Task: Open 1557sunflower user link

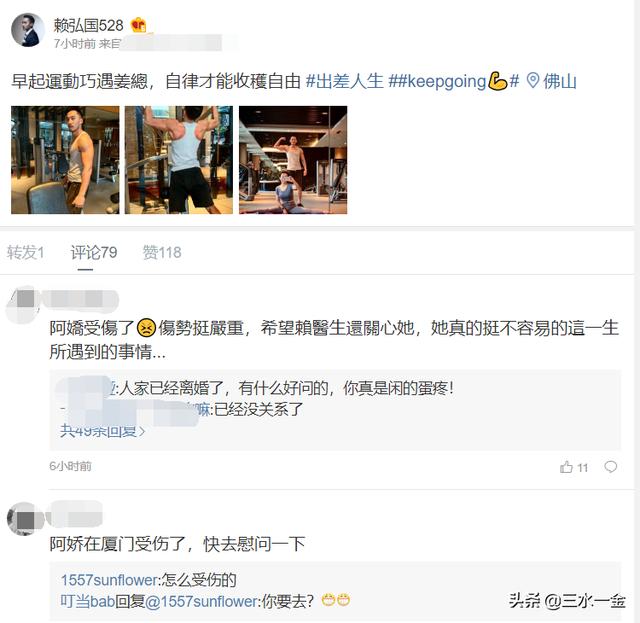Action: (x=109, y=580)
